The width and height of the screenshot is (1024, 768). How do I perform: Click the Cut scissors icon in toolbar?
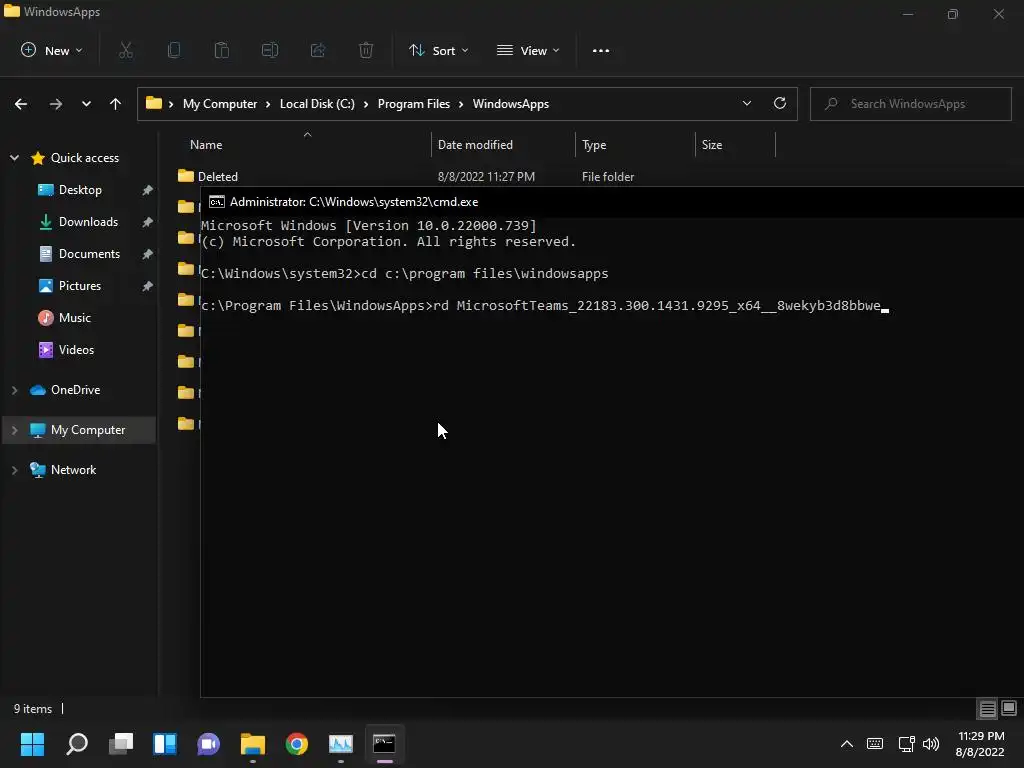click(126, 50)
